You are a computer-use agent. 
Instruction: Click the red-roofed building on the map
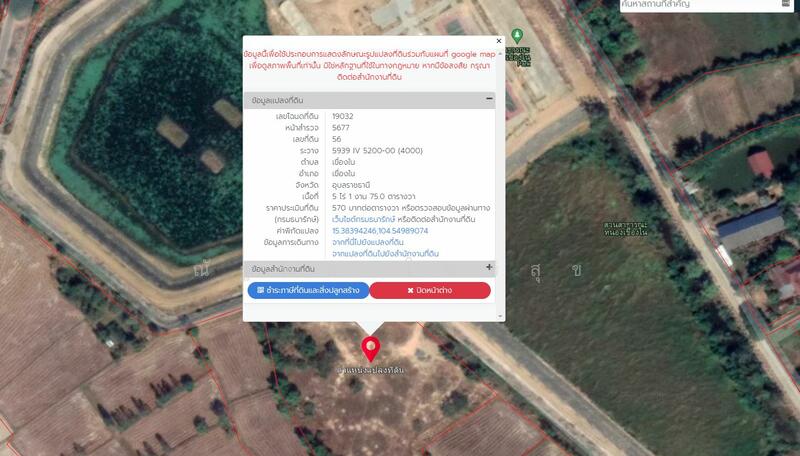(761, 163)
